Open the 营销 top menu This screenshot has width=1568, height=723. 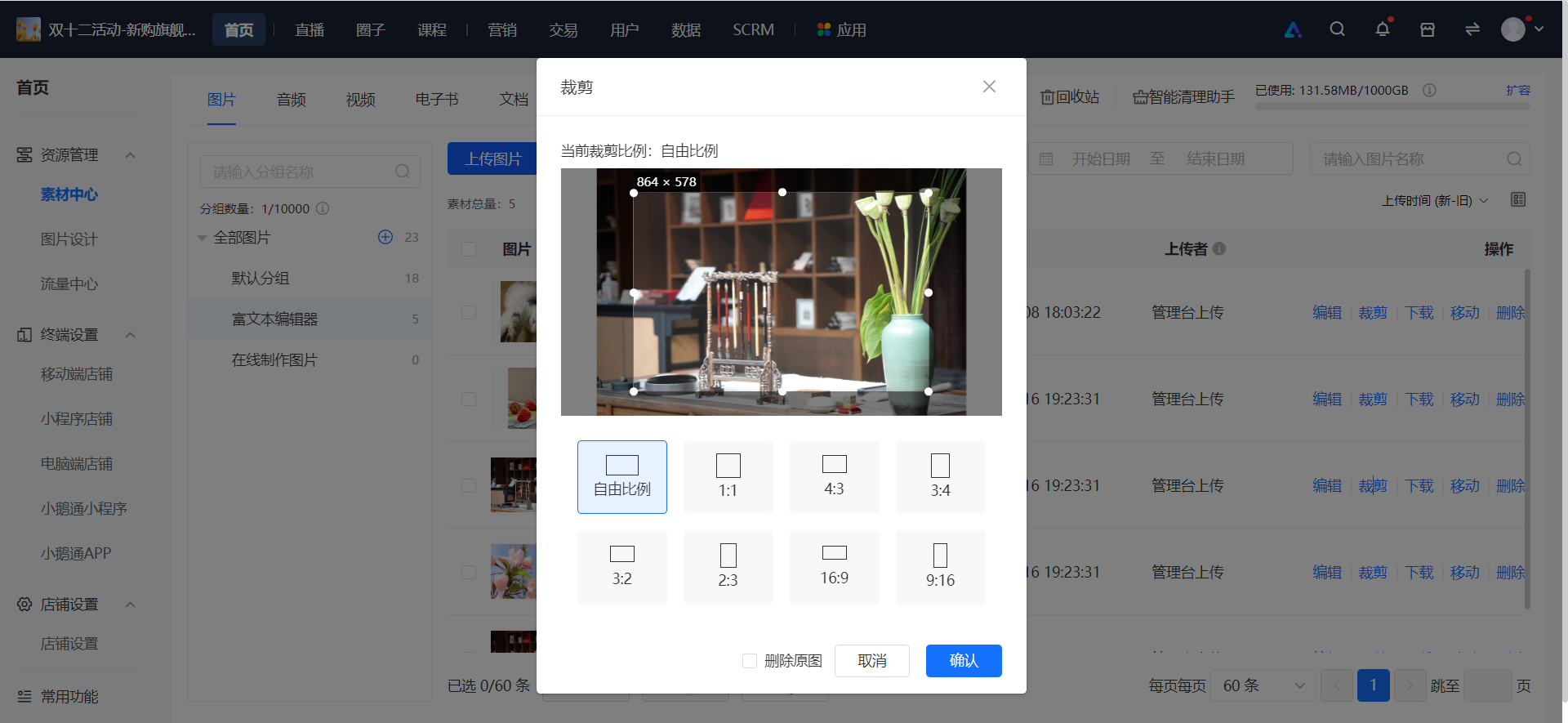pyautogui.click(x=502, y=30)
